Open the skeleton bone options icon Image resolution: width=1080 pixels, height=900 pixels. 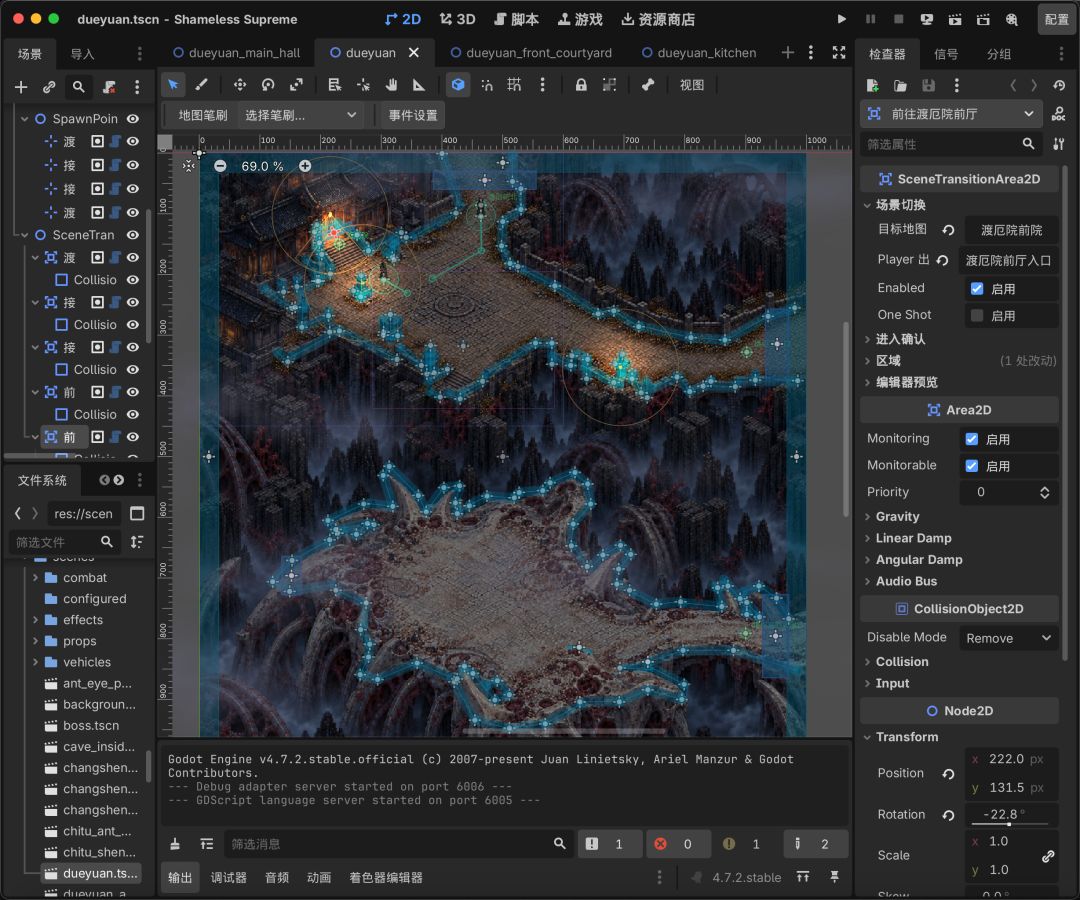pos(648,85)
